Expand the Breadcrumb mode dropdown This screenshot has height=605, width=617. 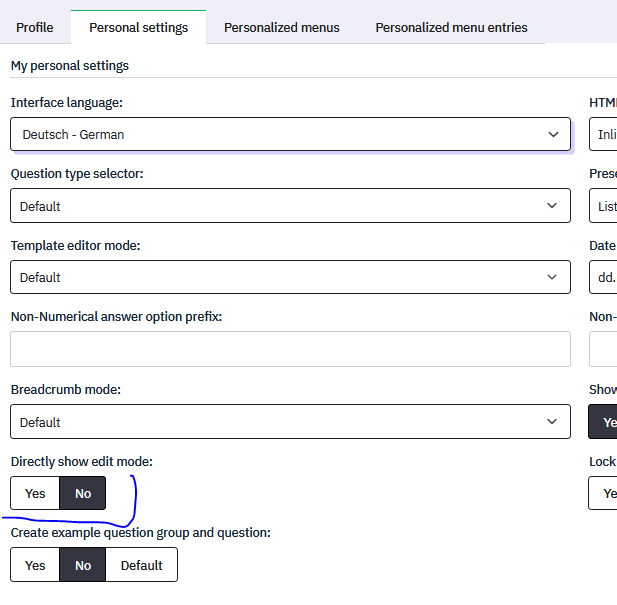click(x=290, y=422)
